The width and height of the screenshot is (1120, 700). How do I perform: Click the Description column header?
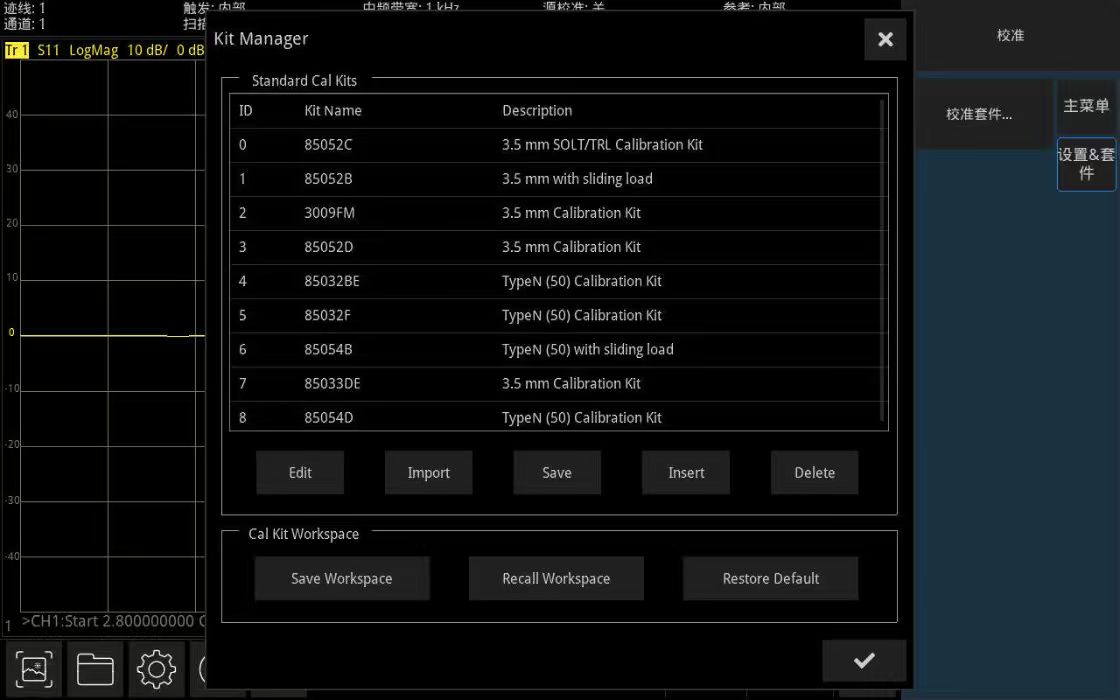537,111
